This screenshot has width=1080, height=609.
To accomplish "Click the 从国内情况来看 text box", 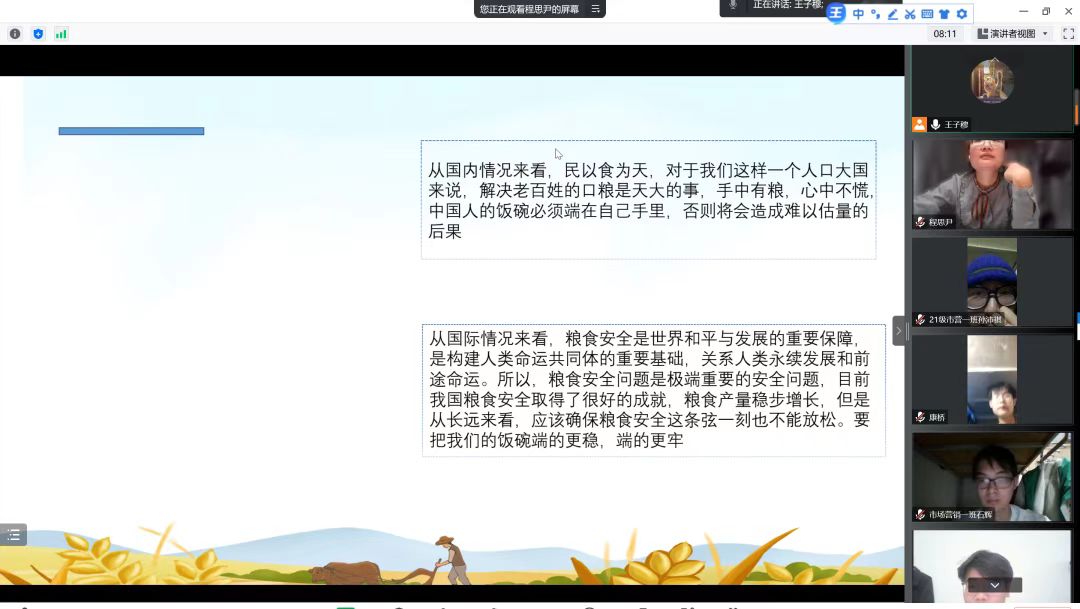I will click(x=648, y=200).
